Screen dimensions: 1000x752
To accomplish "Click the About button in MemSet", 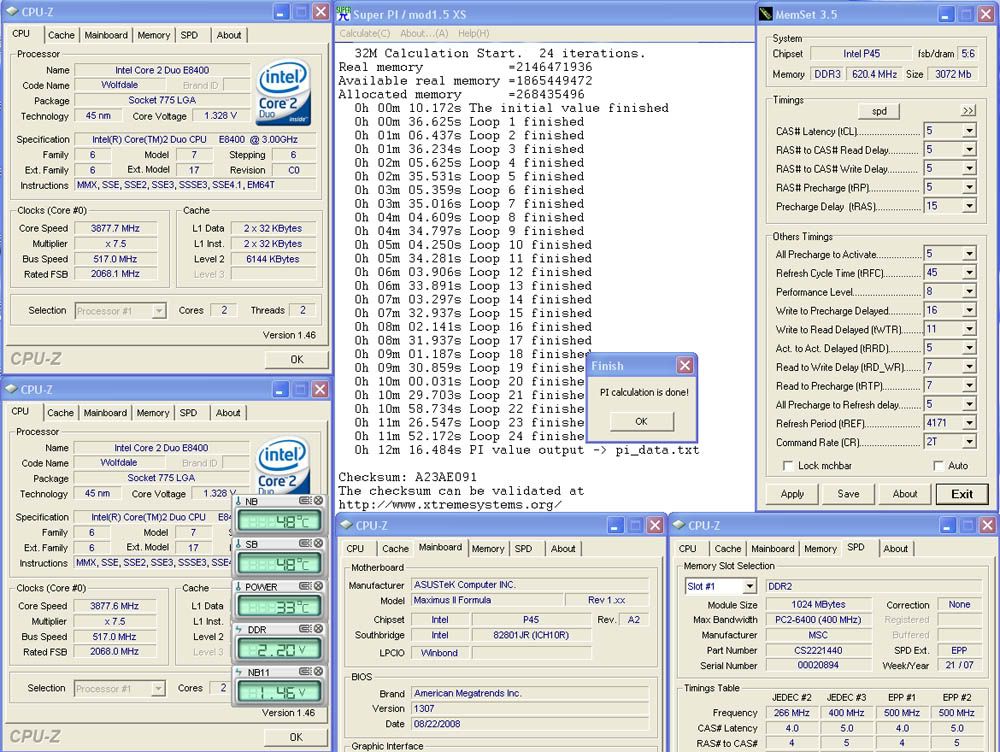I will point(905,494).
